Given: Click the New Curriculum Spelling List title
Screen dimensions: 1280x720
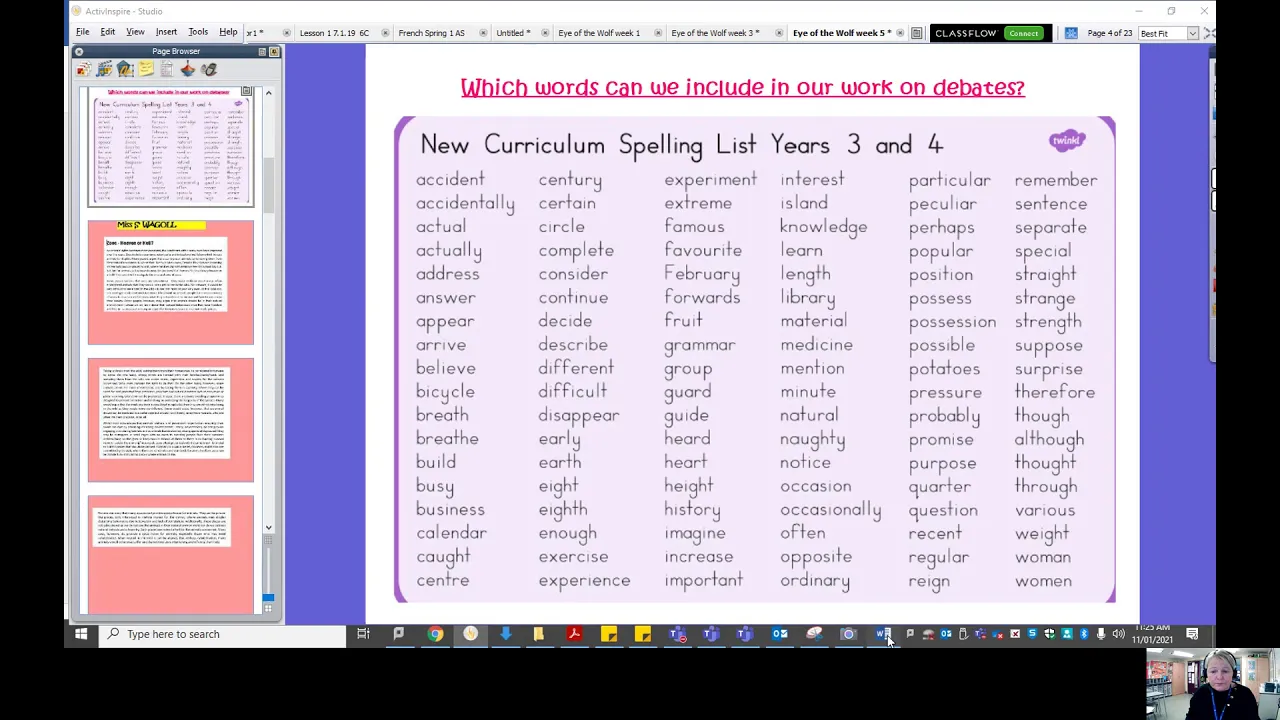Looking at the screenshot, I should click(681, 145).
